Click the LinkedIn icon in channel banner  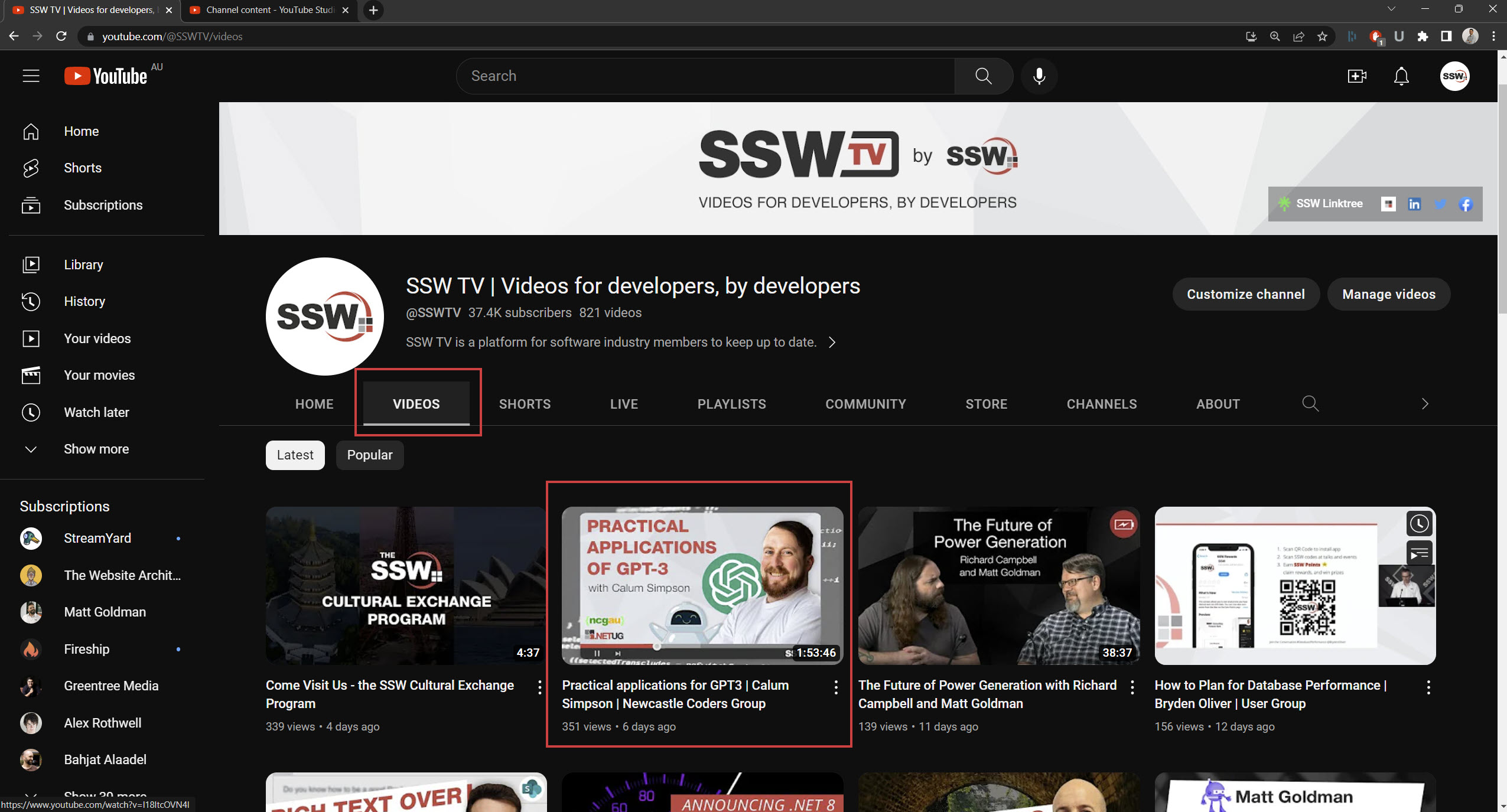point(1414,204)
